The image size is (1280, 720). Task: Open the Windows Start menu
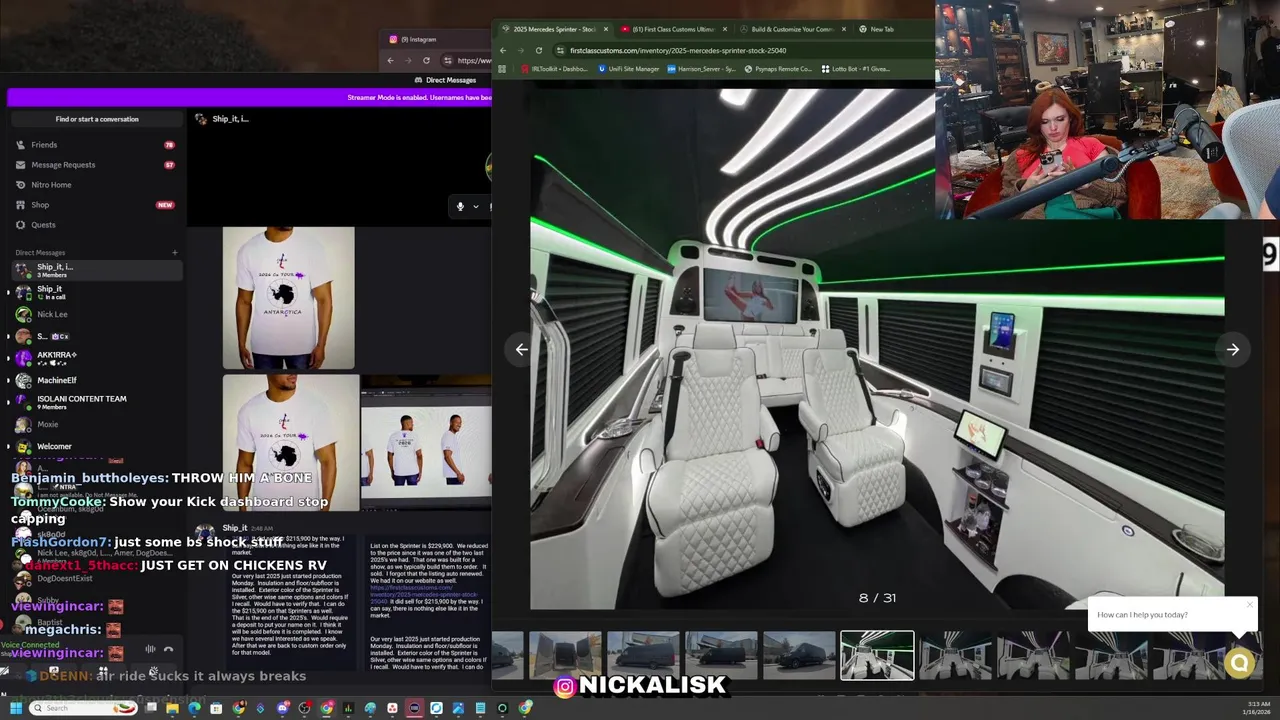[16, 708]
